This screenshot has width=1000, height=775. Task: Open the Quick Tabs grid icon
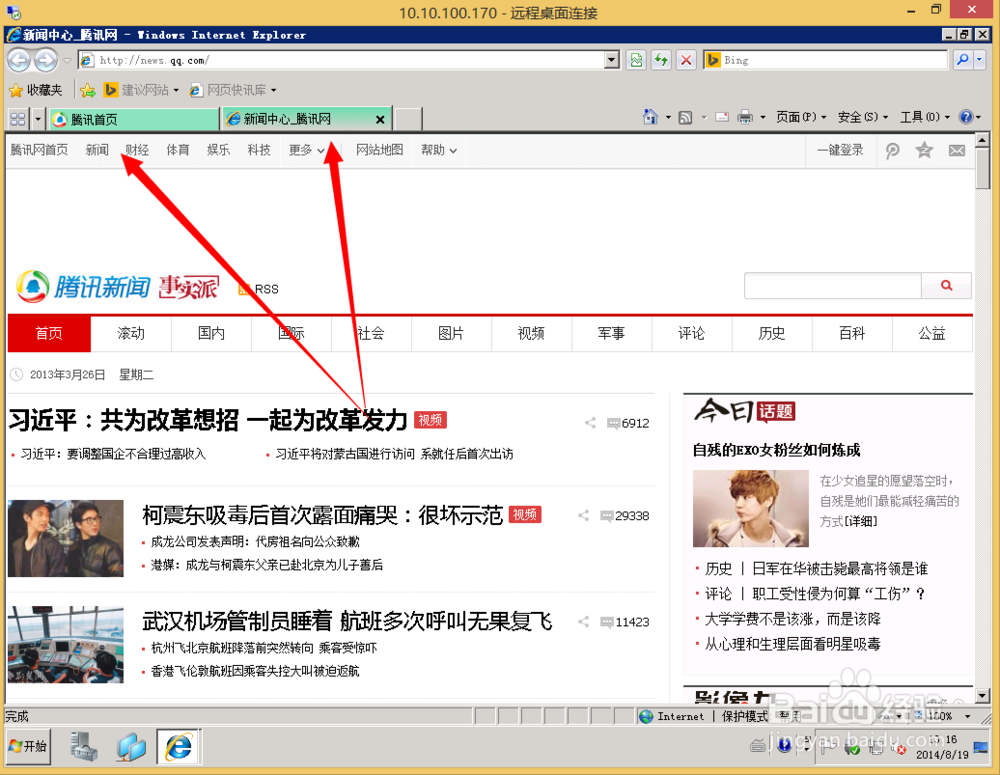click(18, 119)
